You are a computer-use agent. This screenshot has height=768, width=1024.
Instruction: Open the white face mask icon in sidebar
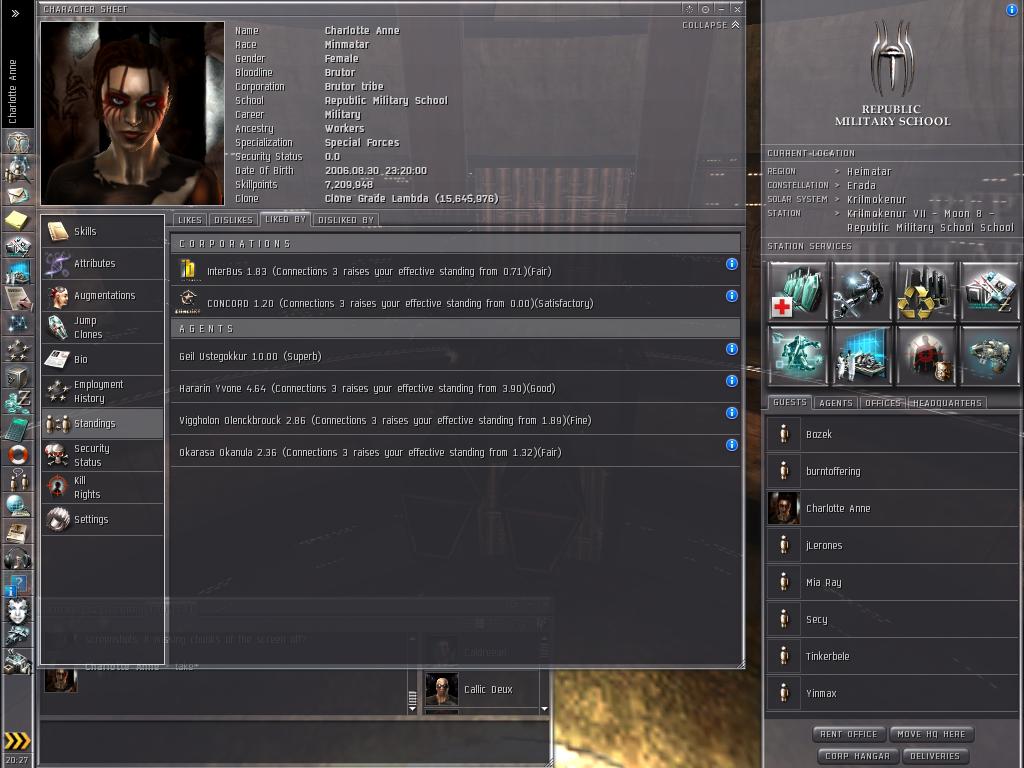pos(18,611)
